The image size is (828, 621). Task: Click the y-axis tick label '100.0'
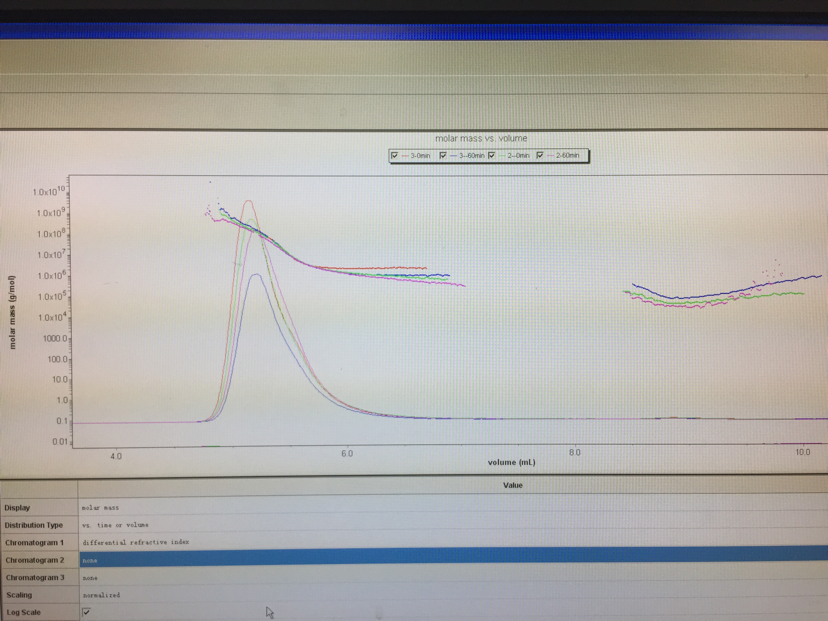coord(58,359)
